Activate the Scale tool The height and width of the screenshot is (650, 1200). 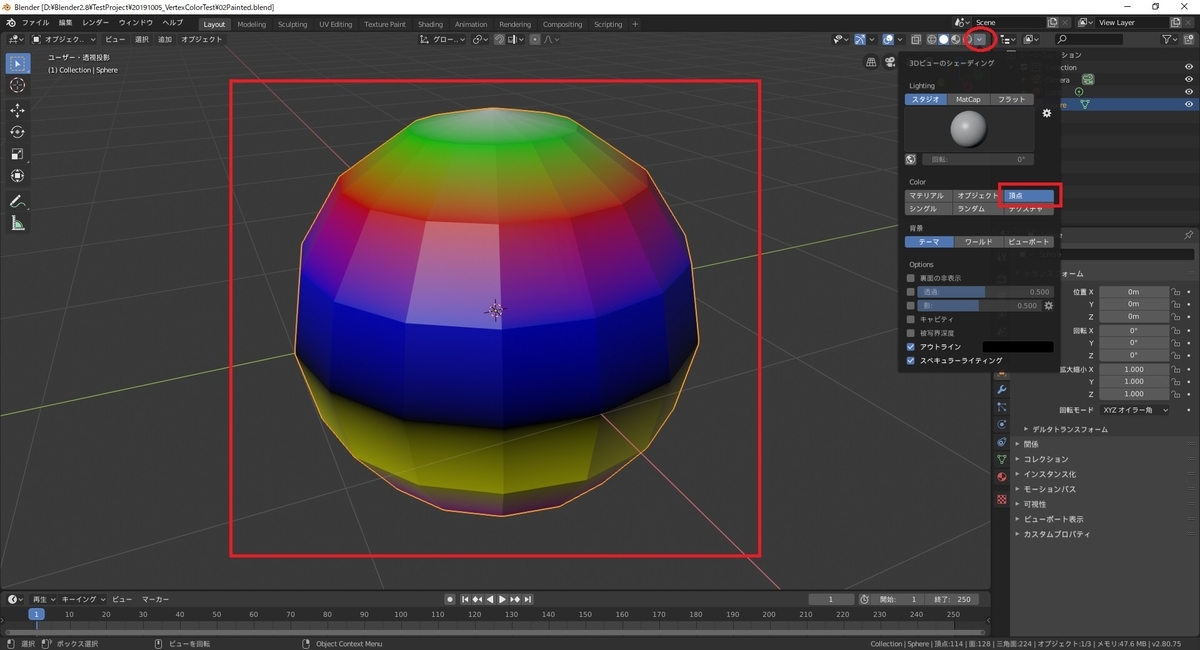coord(17,154)
